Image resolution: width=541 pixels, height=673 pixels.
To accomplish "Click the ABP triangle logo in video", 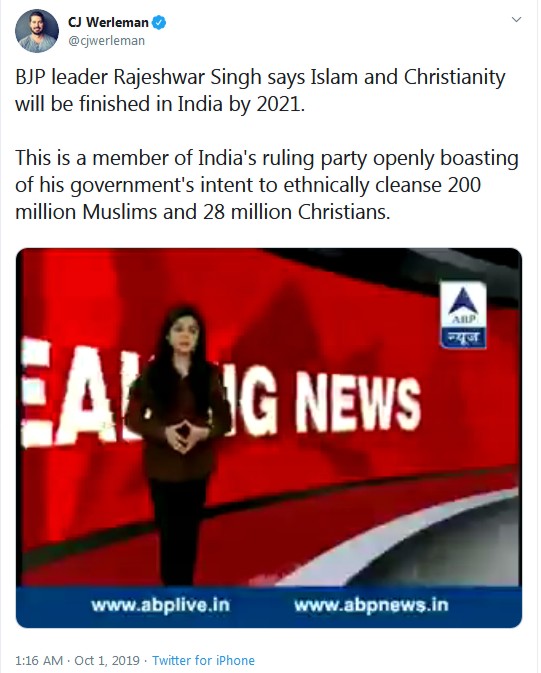I will tap(463, 304).
